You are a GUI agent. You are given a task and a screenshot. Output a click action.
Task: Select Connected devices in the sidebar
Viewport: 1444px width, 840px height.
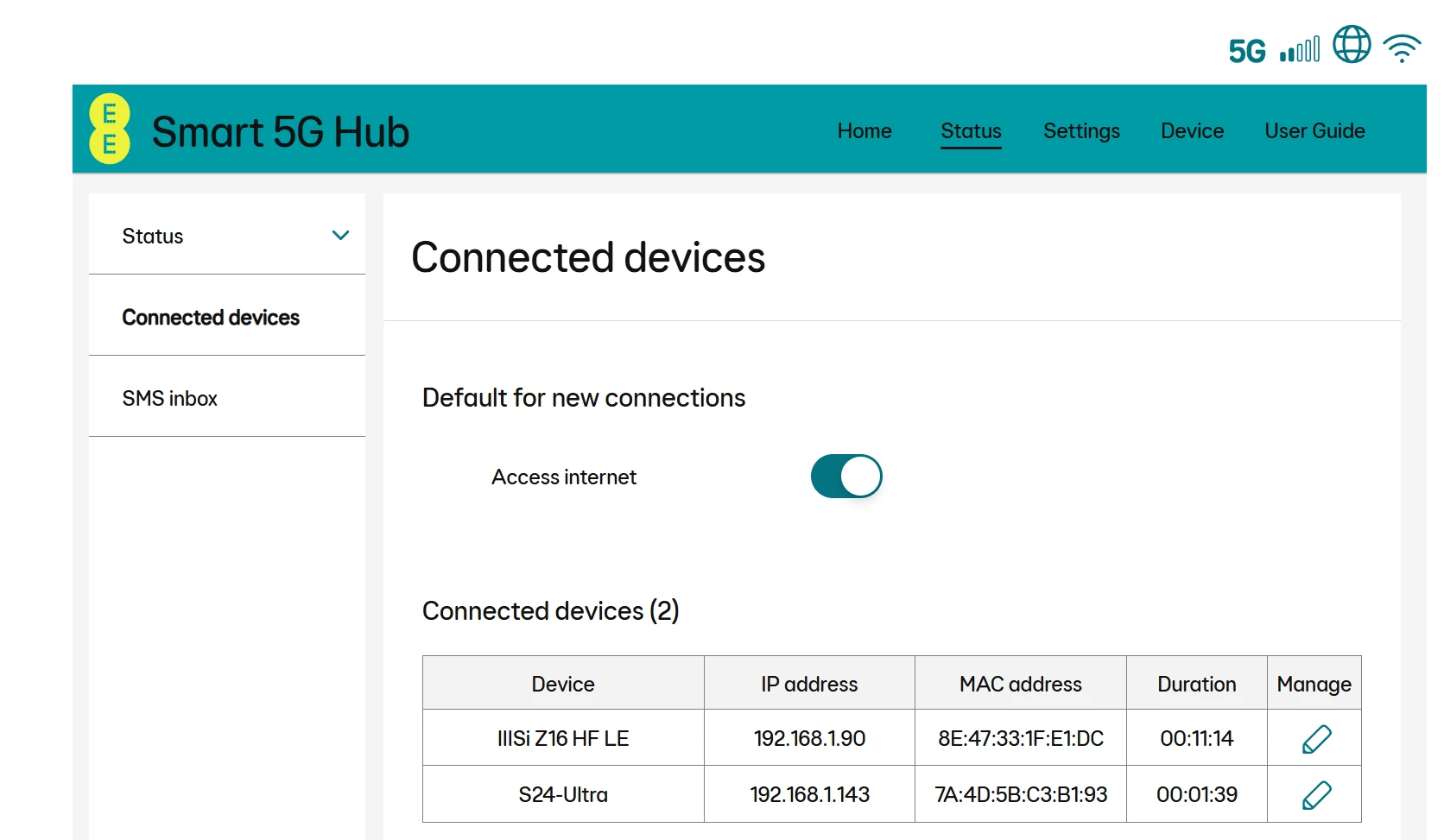(227, 318)
